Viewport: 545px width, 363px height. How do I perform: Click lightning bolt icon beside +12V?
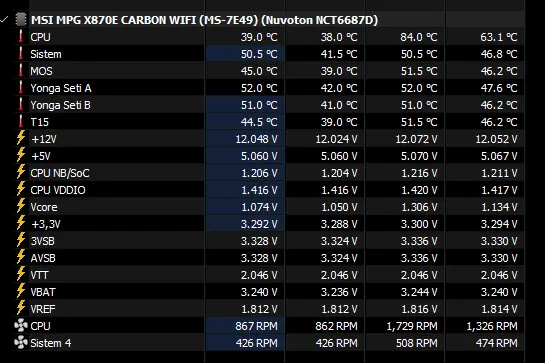21,138
